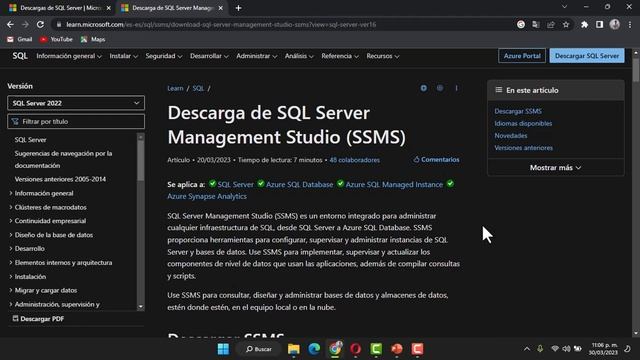
Task: Open the 48 colaboradores link
Action: click(354, 160)
